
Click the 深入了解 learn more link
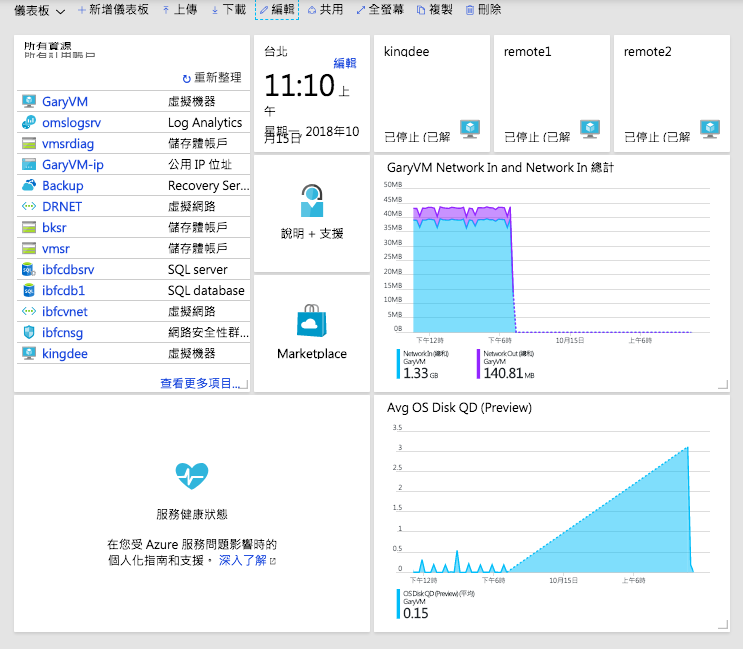point(243,560)
